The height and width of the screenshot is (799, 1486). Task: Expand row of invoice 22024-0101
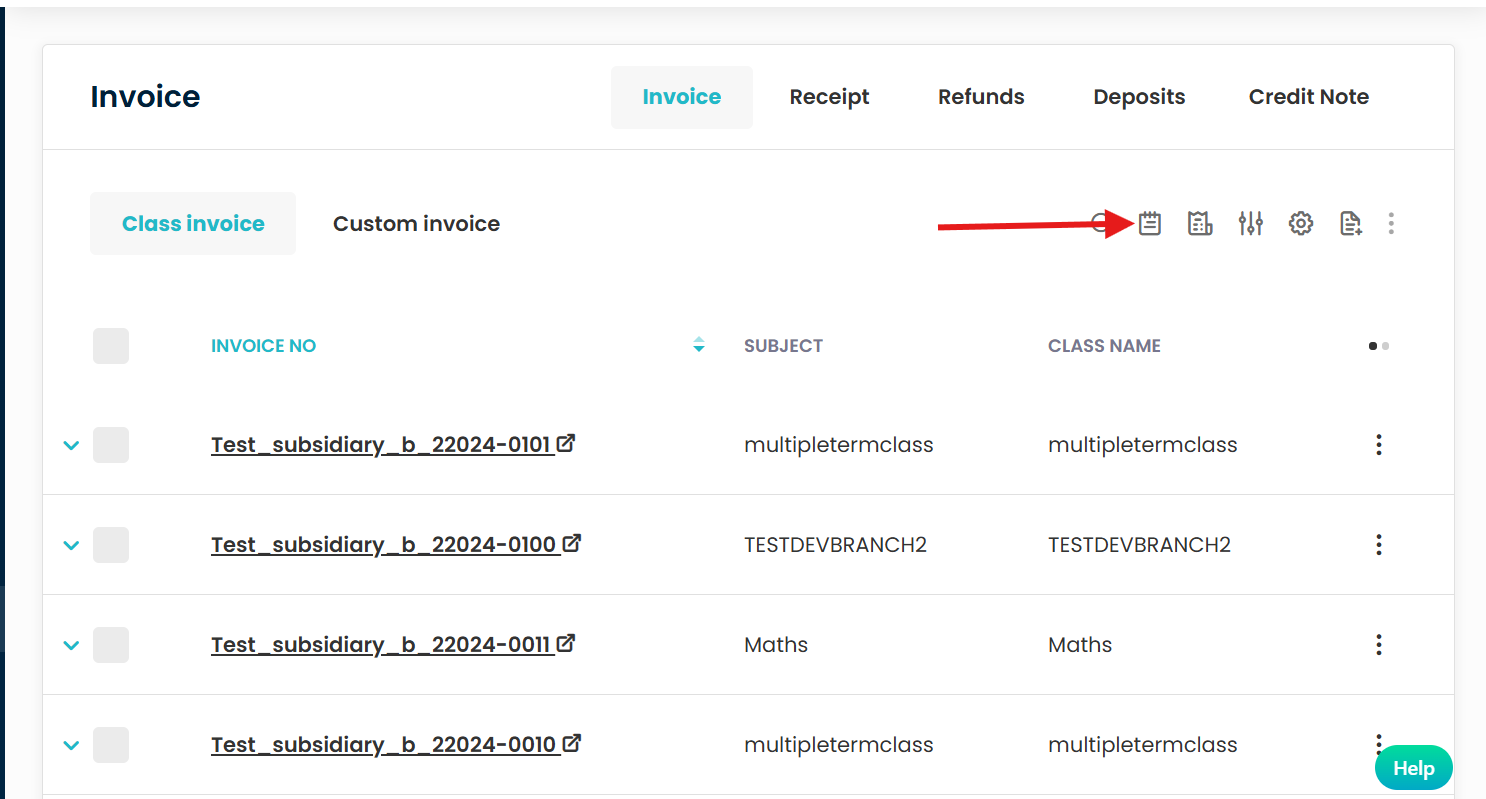click(71, 445)
